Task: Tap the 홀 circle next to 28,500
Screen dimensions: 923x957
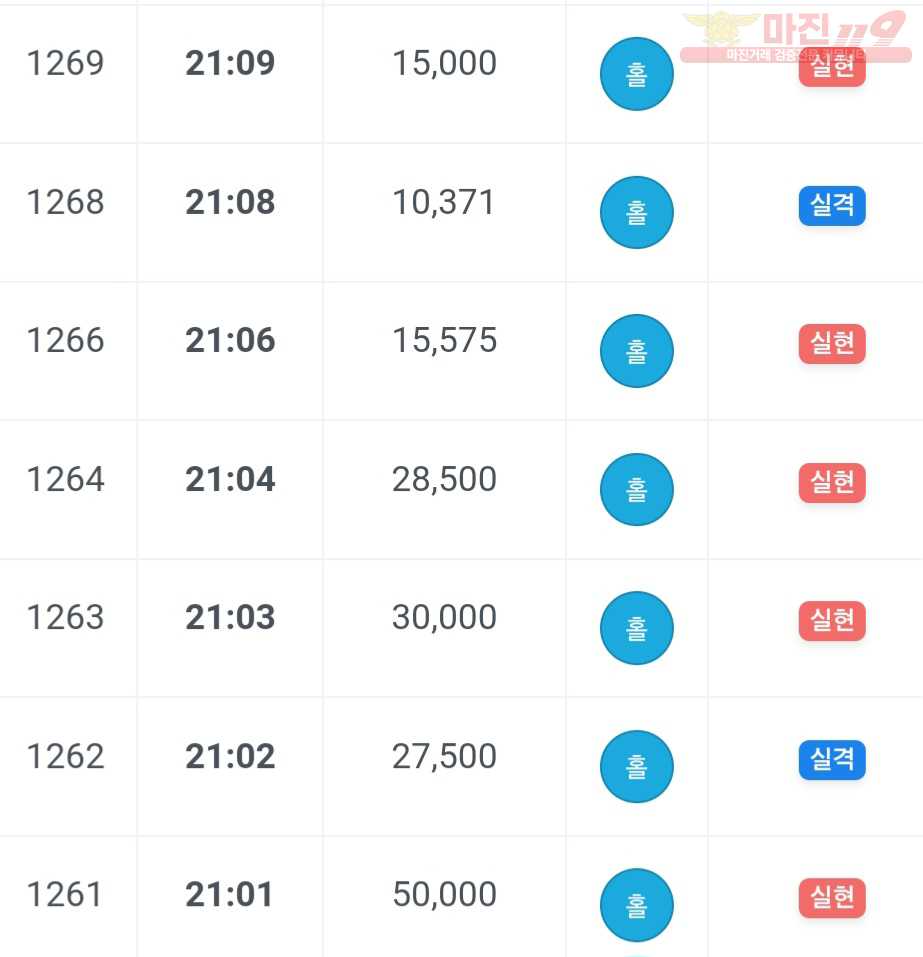Action: pyautogui.click(x=637, y=489)
